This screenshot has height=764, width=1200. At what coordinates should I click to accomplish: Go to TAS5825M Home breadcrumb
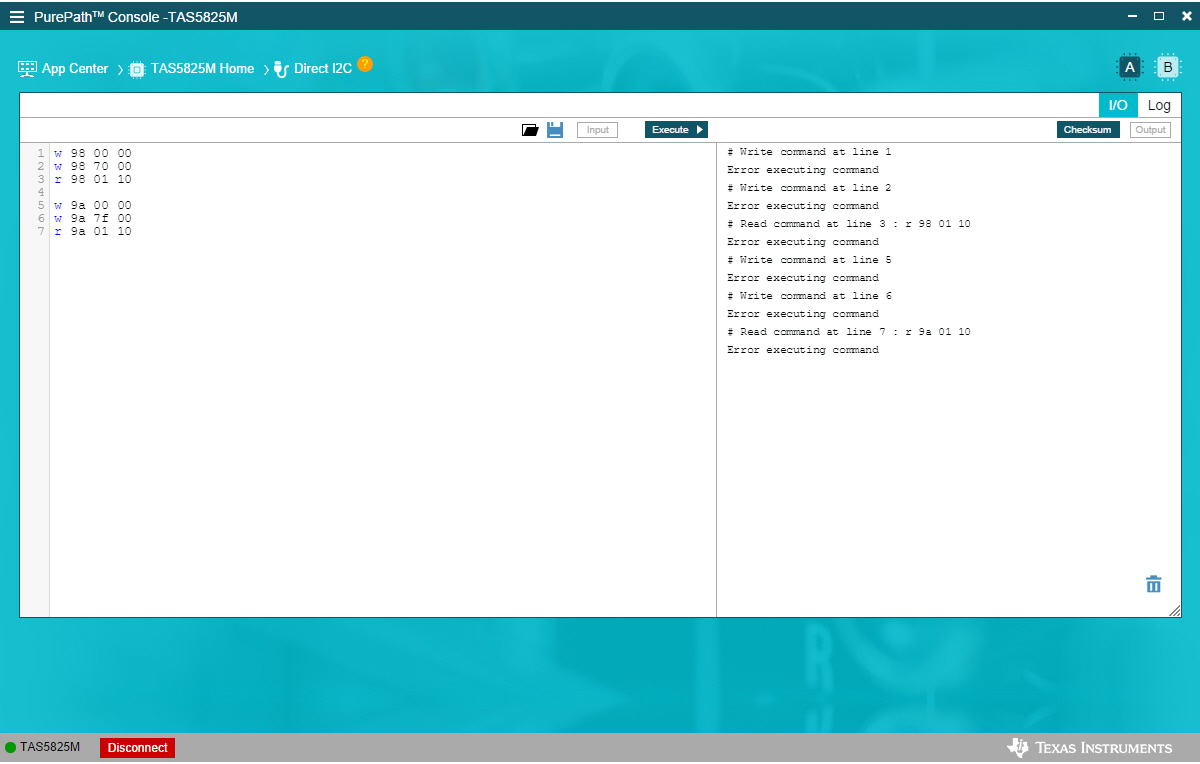pos(202,69)
